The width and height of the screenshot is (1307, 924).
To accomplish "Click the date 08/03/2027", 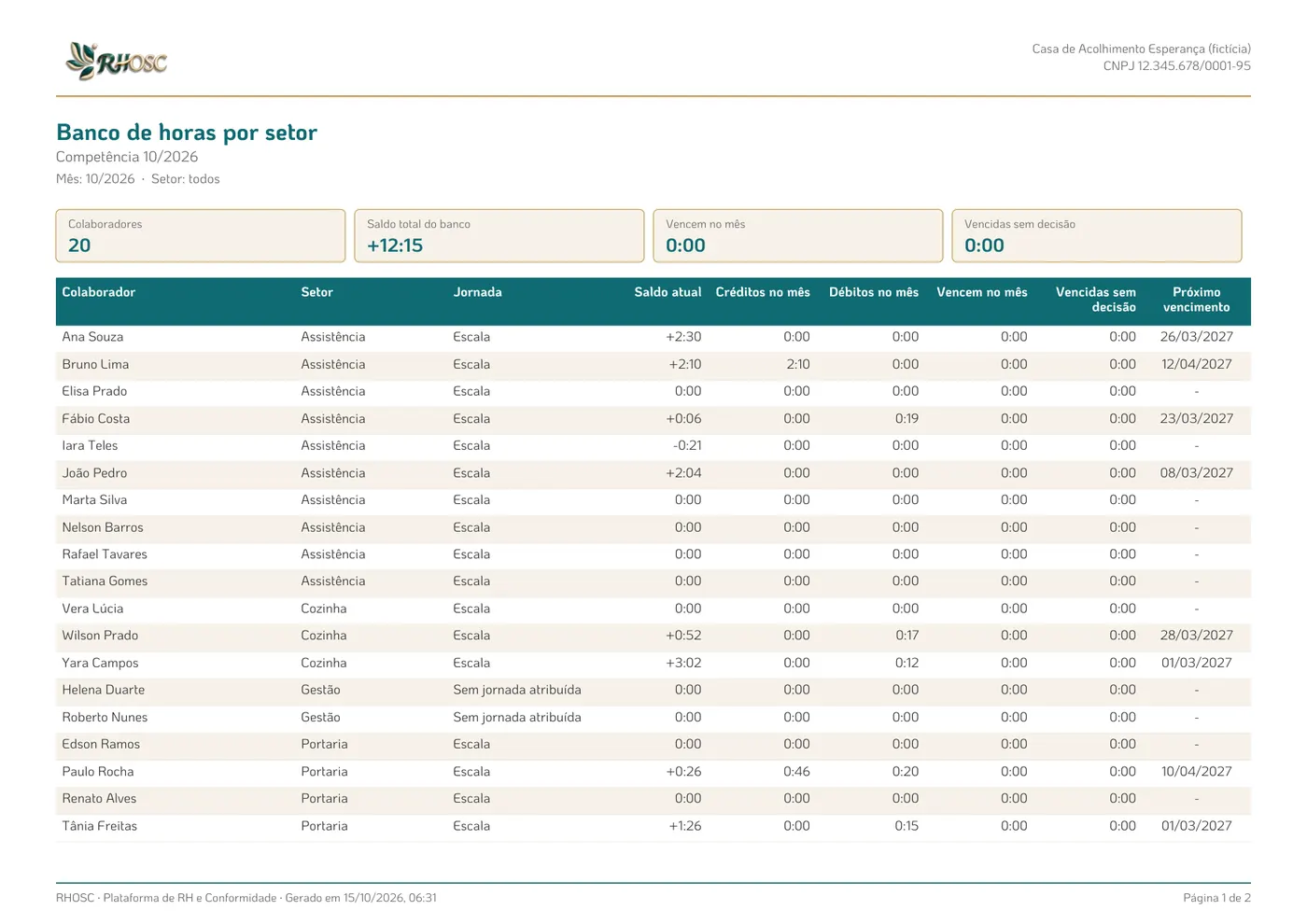I will 1197,473.
